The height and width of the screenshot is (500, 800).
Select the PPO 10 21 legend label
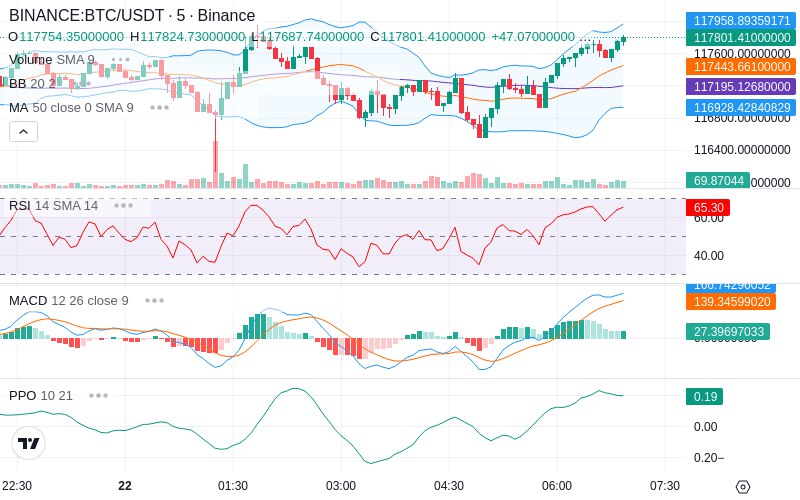pyautogui.click(x=41, y=395)
